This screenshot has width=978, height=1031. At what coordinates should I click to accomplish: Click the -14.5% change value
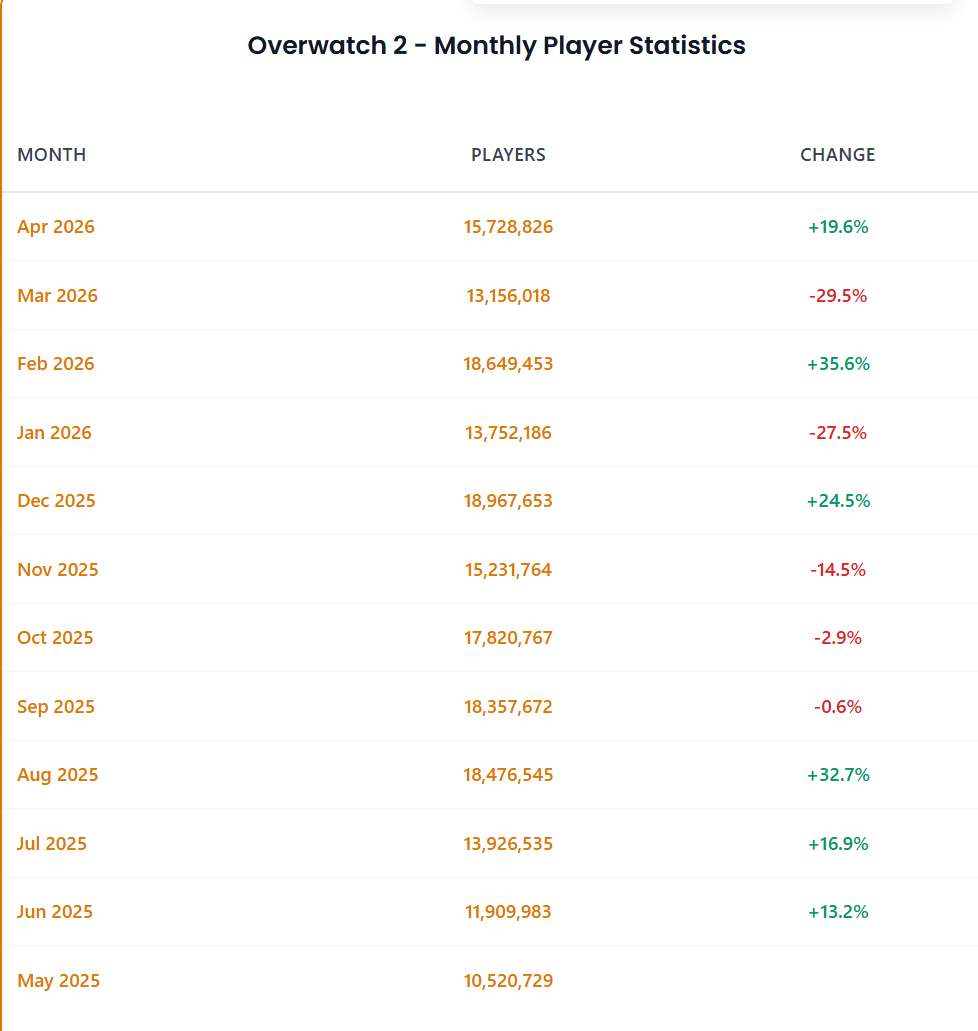coord(838,569)
